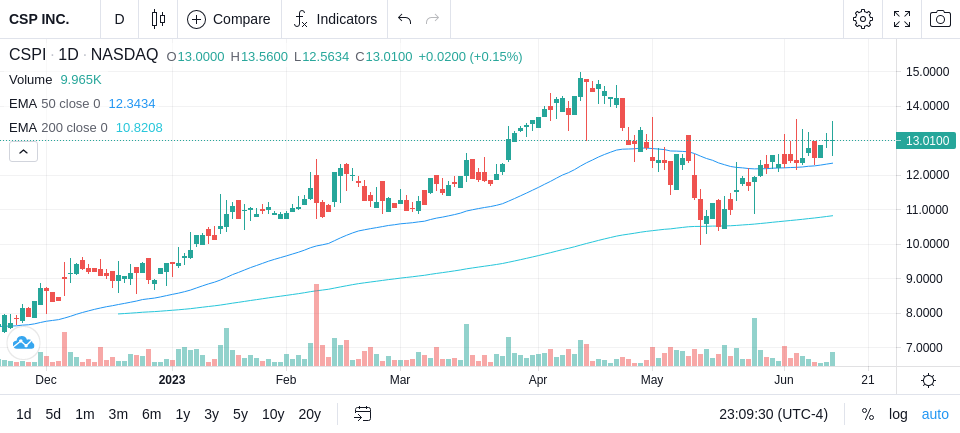Select the Volume indicator legend
960x433 pixels.
(x=31, y=80)
